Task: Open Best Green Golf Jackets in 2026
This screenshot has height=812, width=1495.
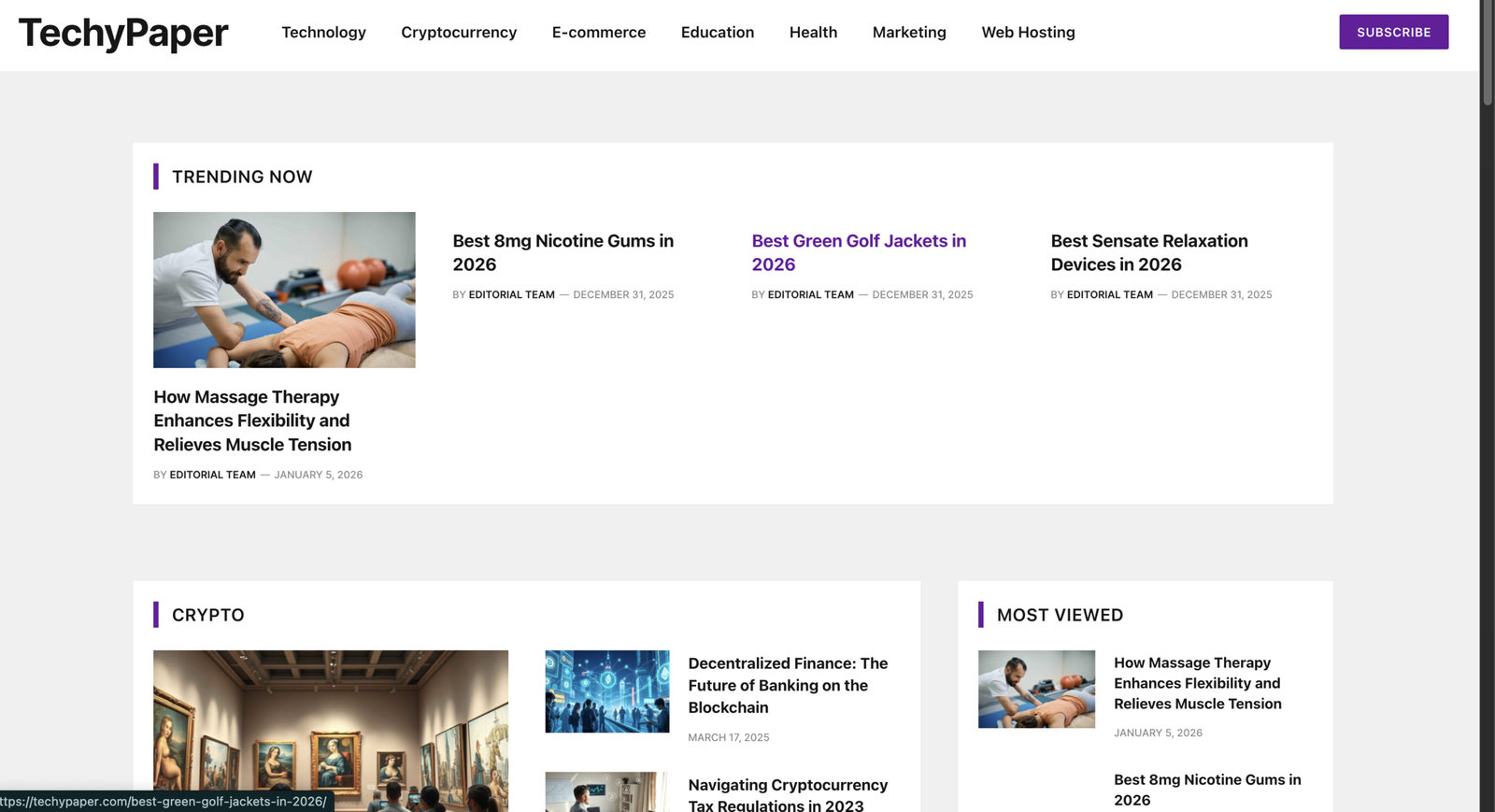Action: [858, 252]
